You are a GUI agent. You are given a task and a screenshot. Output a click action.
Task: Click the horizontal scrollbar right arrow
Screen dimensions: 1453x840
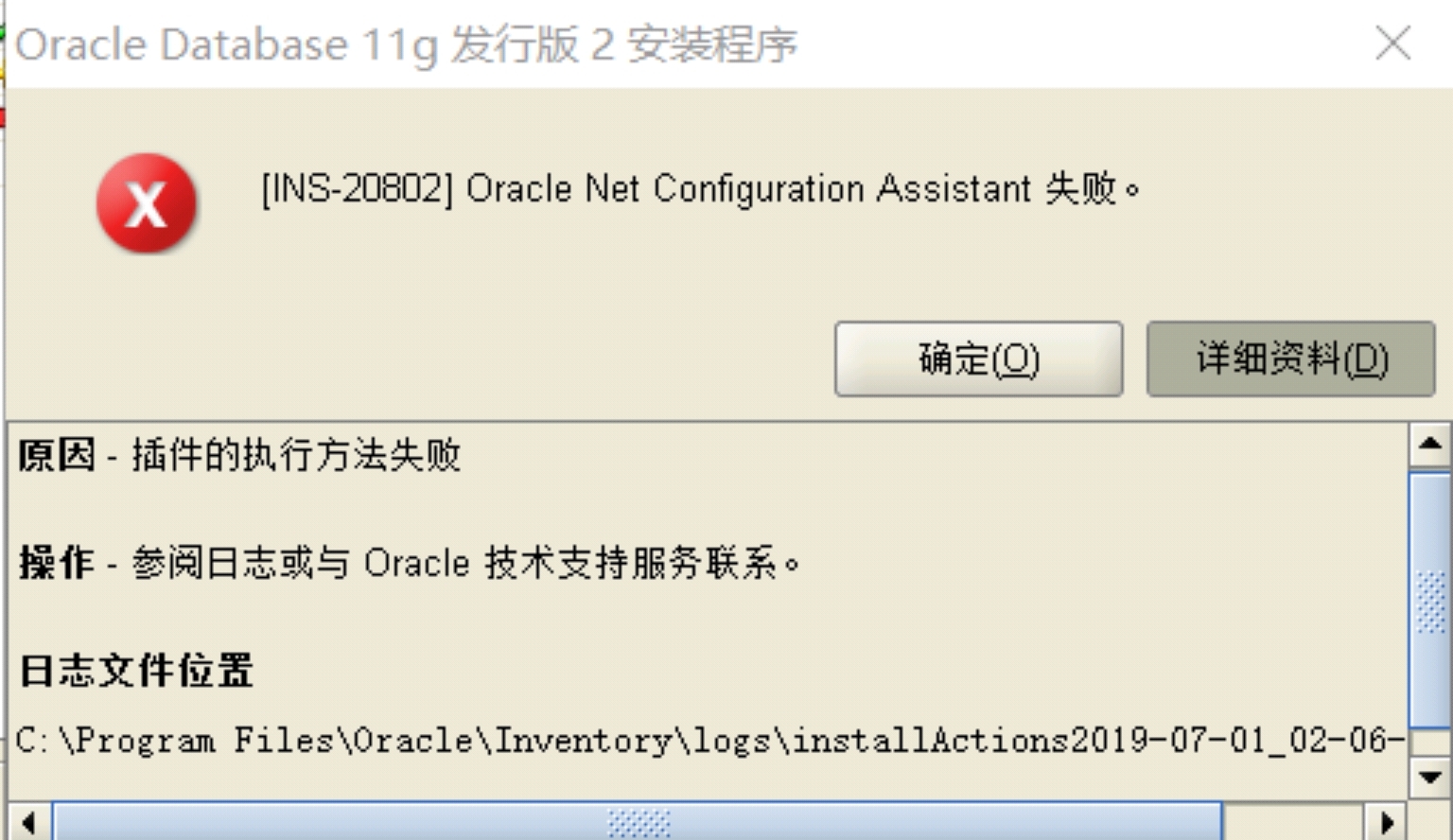(1386, 821)
